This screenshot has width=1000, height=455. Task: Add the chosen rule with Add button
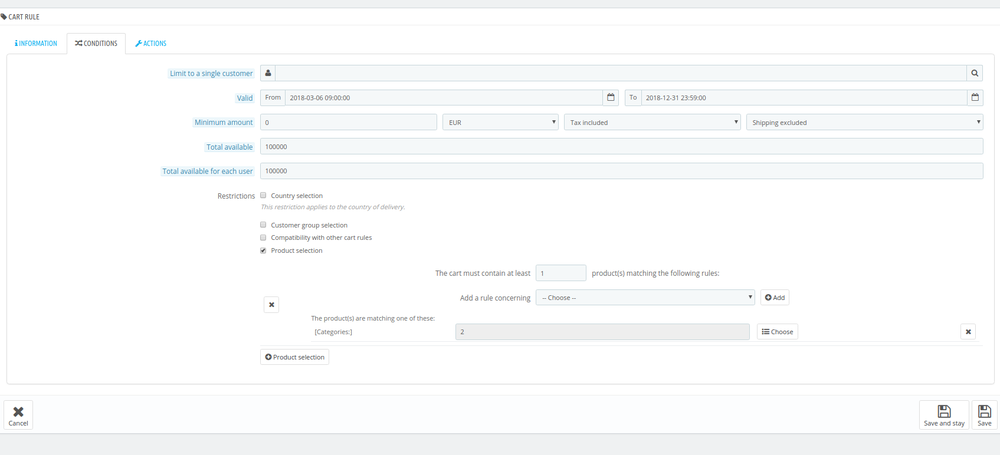775,297
